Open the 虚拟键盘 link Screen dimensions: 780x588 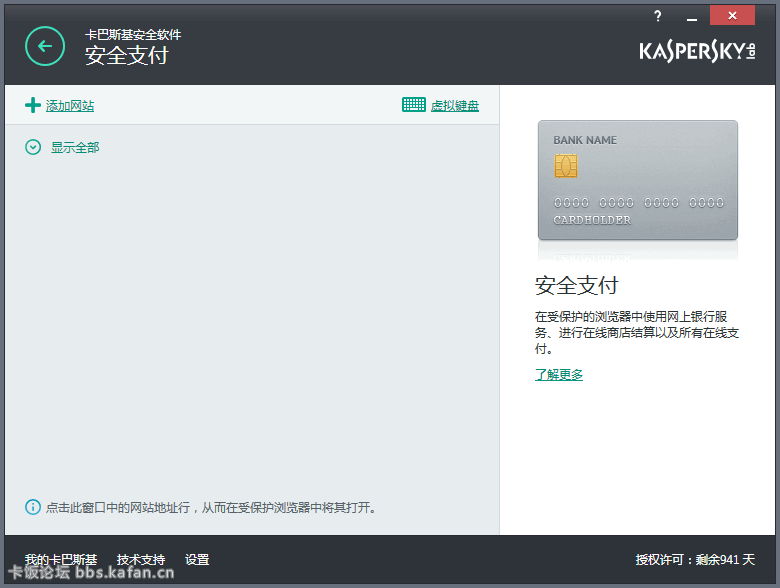click(455, 105)
